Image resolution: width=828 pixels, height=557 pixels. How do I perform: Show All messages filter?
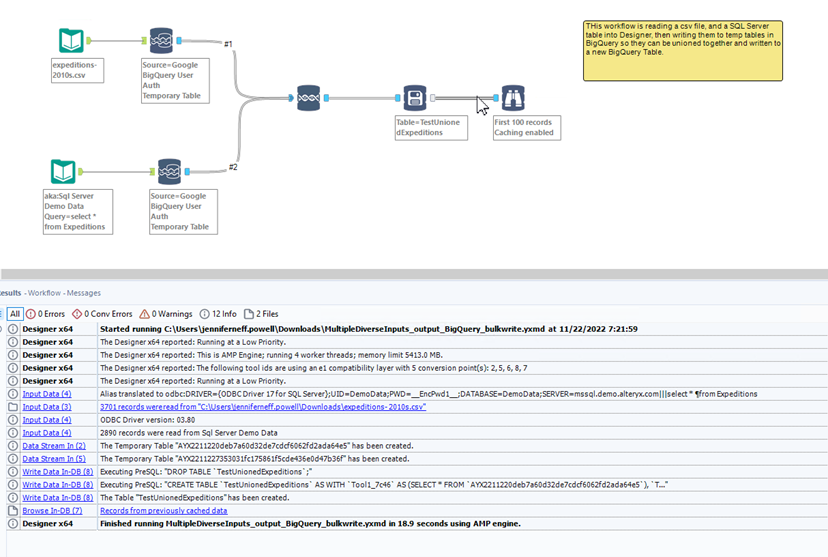pyautogui.click(x=15, y=314)
